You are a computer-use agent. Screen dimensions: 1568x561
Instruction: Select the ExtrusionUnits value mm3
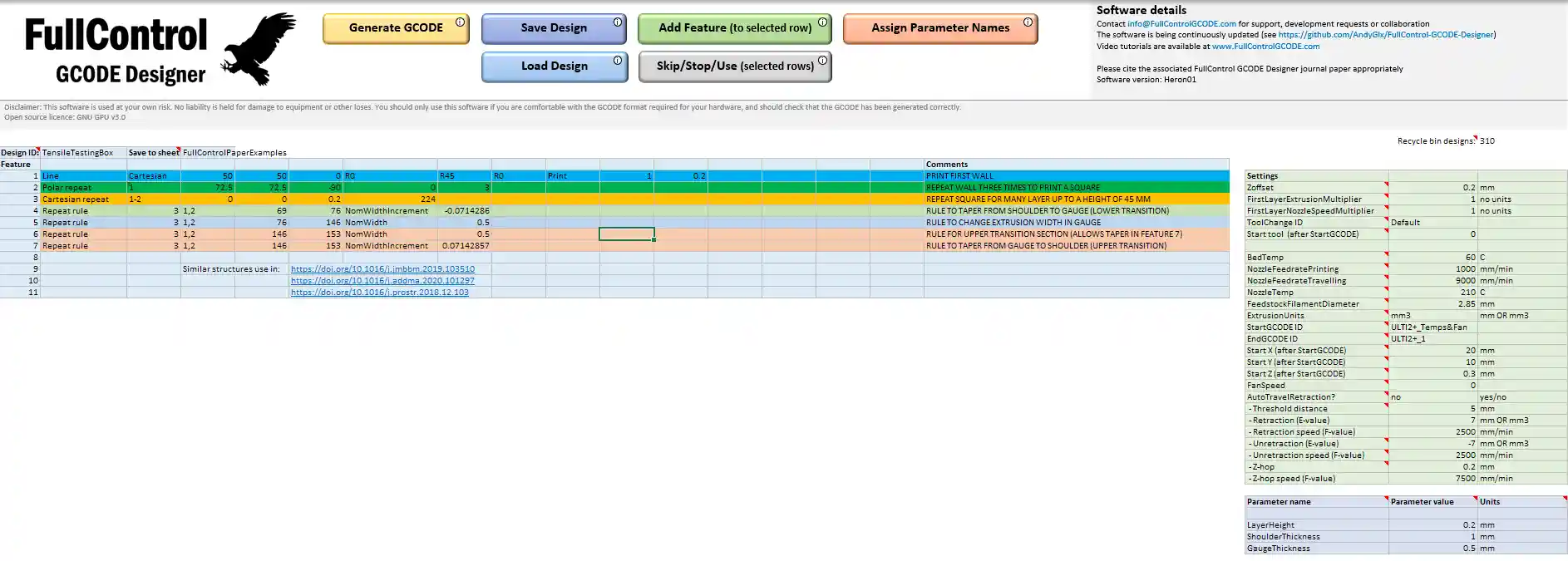[x=1432, y=316]
